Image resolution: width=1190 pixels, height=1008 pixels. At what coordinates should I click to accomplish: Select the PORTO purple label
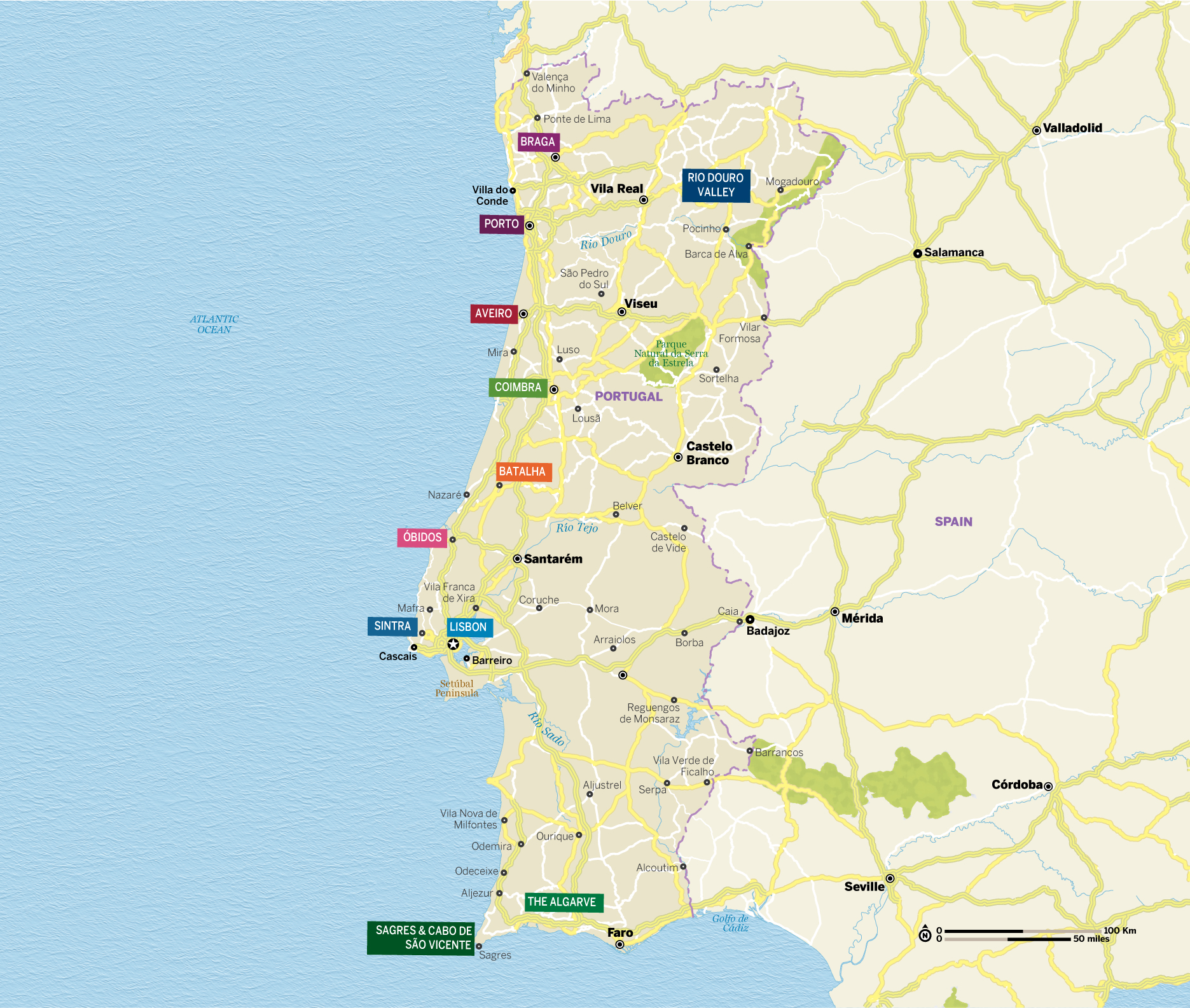coord(501,224)
